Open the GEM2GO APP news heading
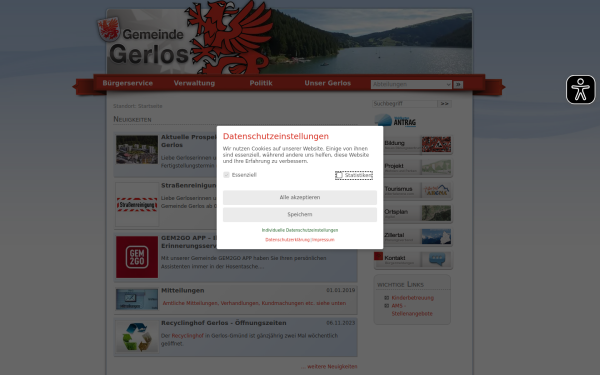Viewport: 600px width, 375px height. tap(189, 242)
